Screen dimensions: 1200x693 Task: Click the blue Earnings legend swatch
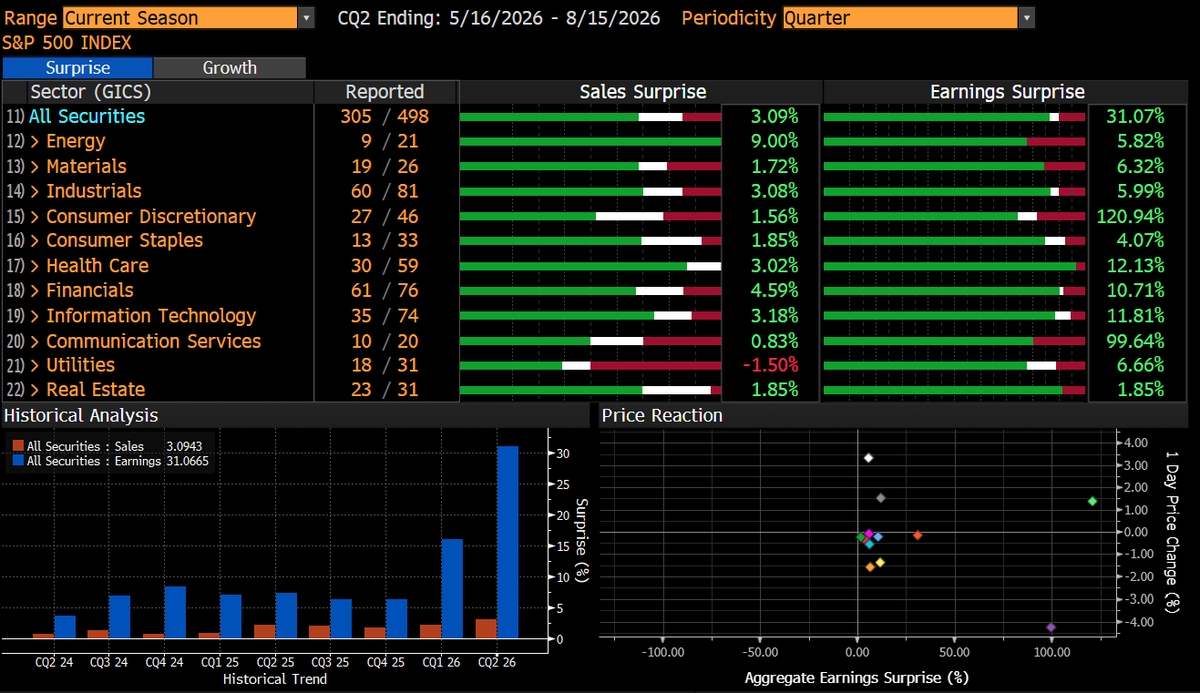(17, 461)
